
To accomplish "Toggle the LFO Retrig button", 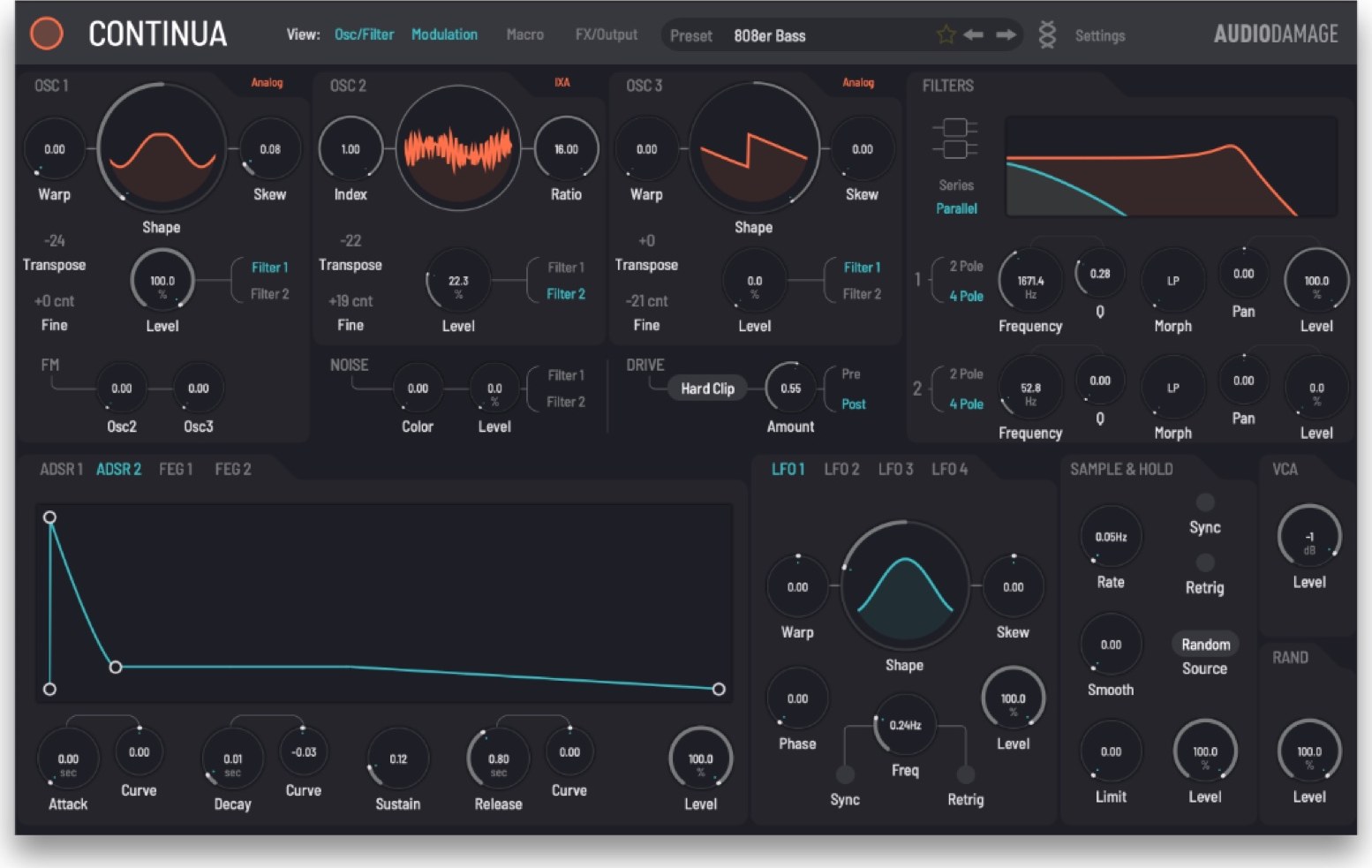I will 966,774.
